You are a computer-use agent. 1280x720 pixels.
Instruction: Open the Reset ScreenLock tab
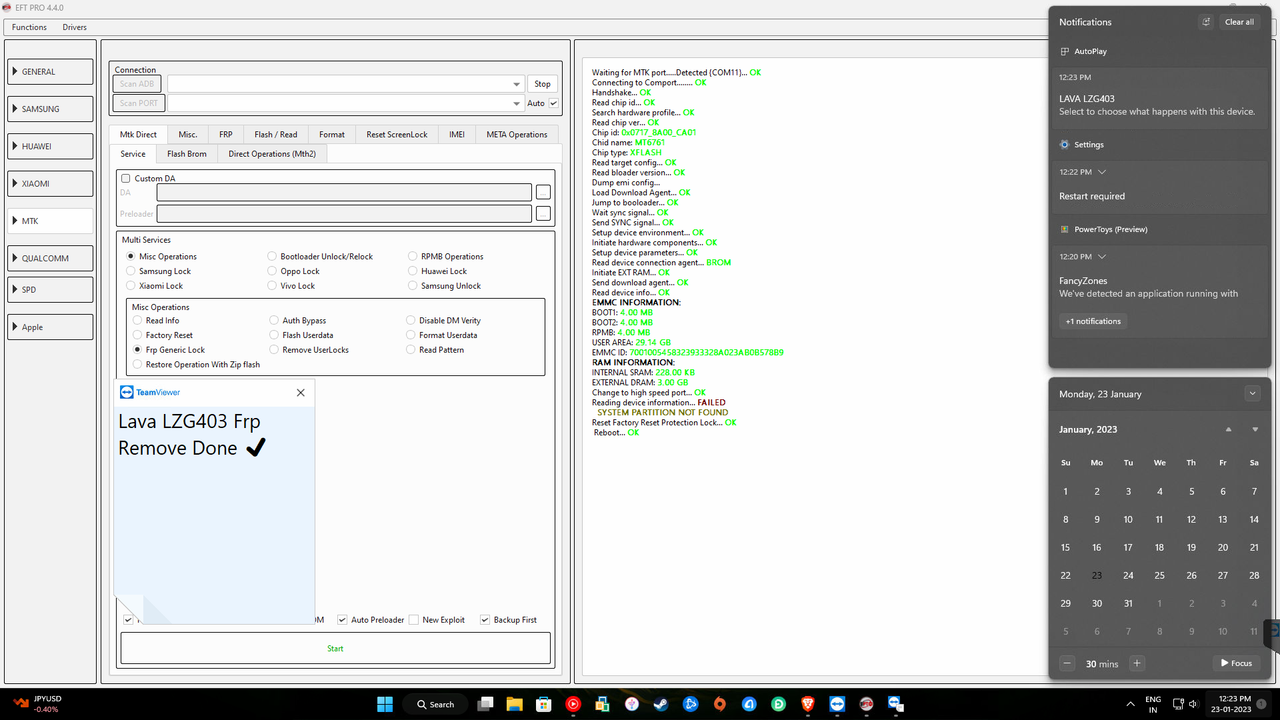397,134
